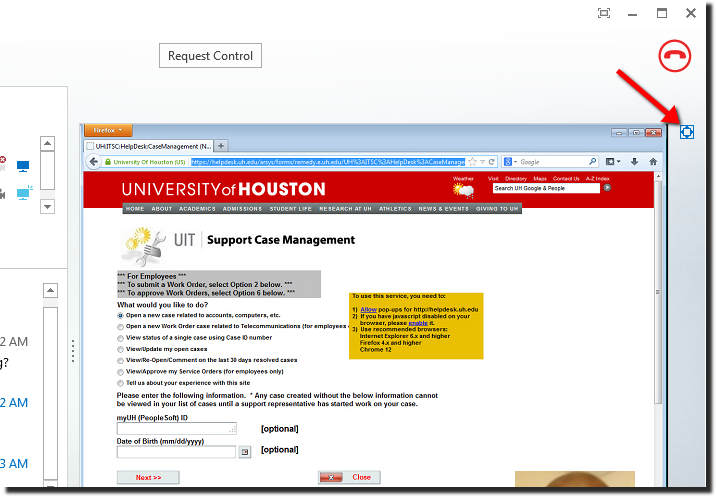Hang up with the red phone icon
The image size is (716, 496).
pyautogui.click(x=675, y=55)
